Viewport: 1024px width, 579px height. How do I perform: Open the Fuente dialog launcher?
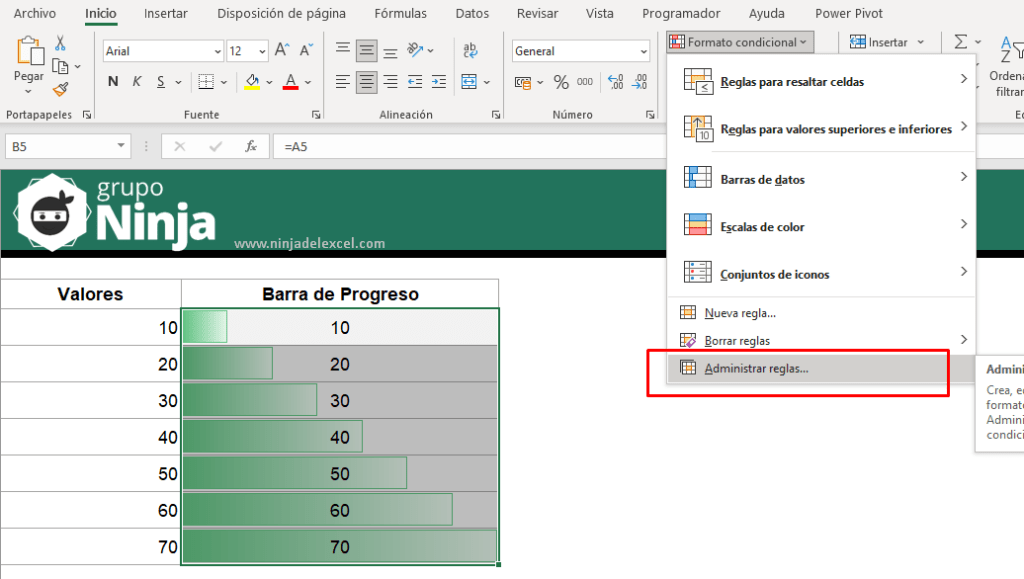pos(316,115)
